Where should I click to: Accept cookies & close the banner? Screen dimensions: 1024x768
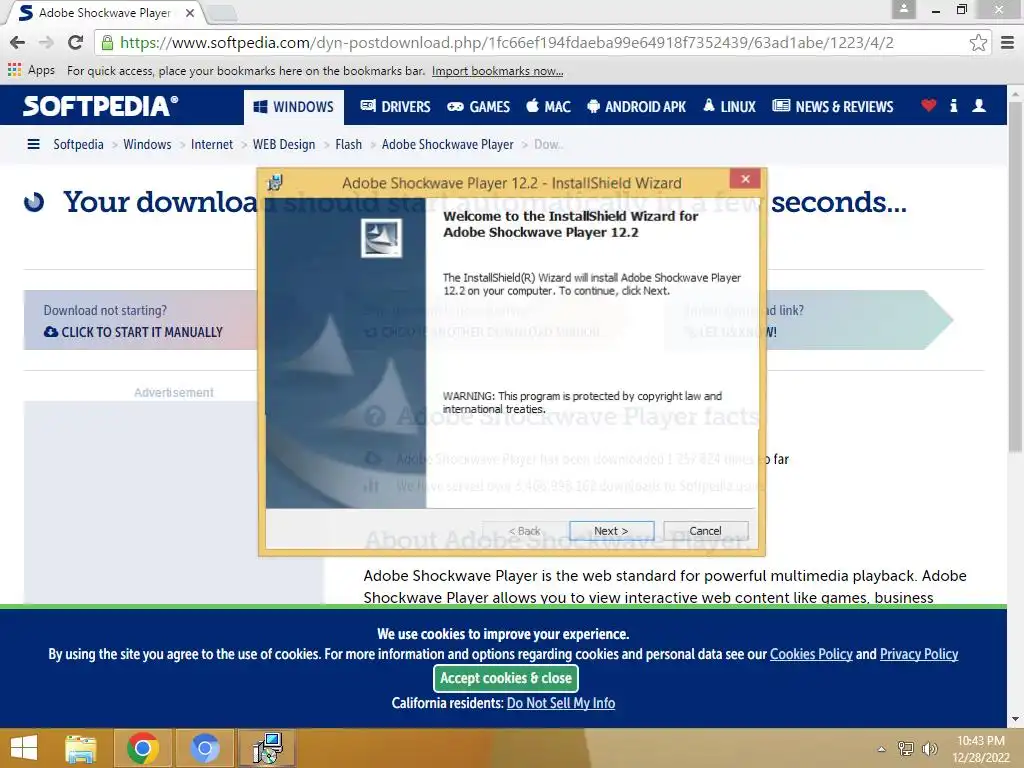click(x=505, y=679)
